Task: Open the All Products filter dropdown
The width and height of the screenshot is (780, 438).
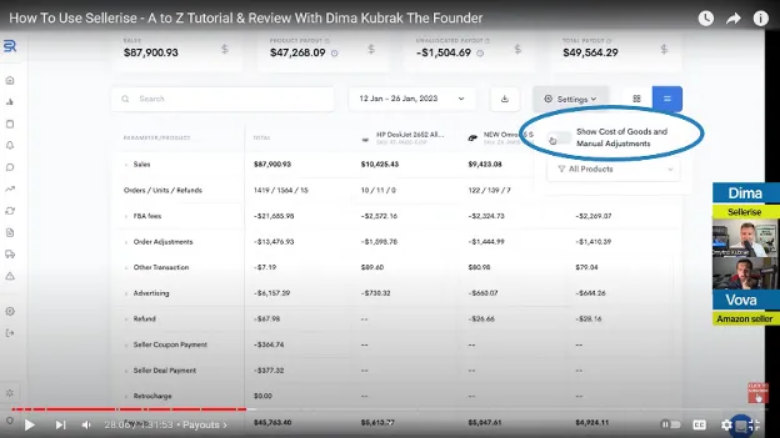Action: (x=613, y=169)
